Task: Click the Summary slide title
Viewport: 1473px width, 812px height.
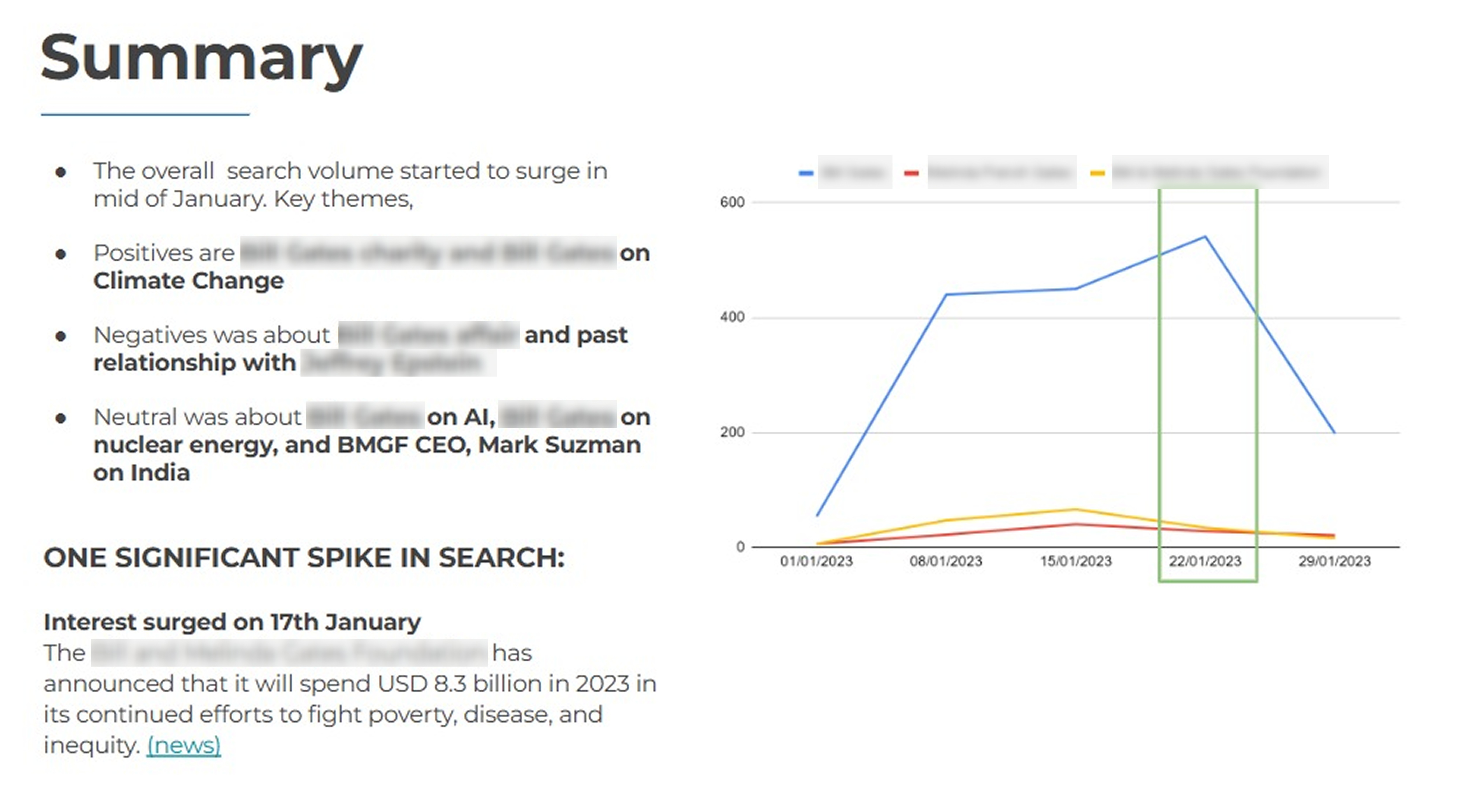Action: 201,59
